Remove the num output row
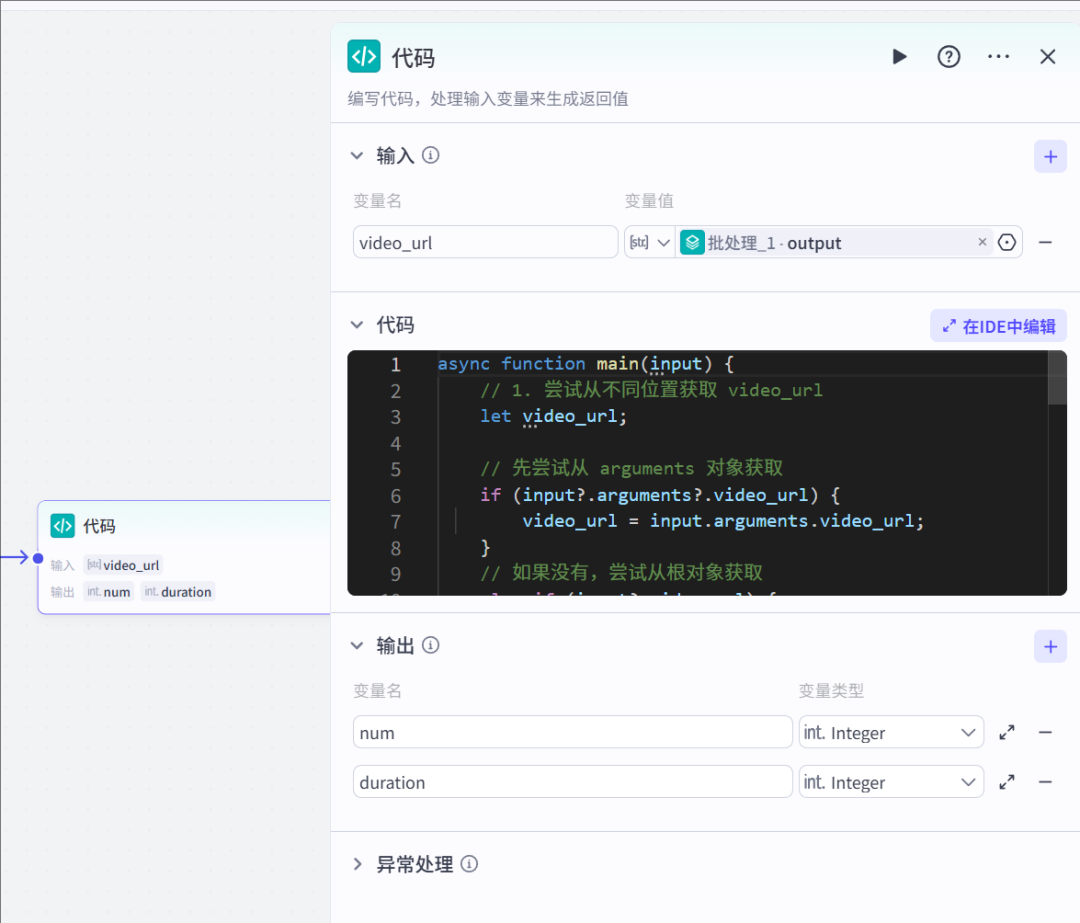This screenshot has height=923, width=1080. point(1045,732)
